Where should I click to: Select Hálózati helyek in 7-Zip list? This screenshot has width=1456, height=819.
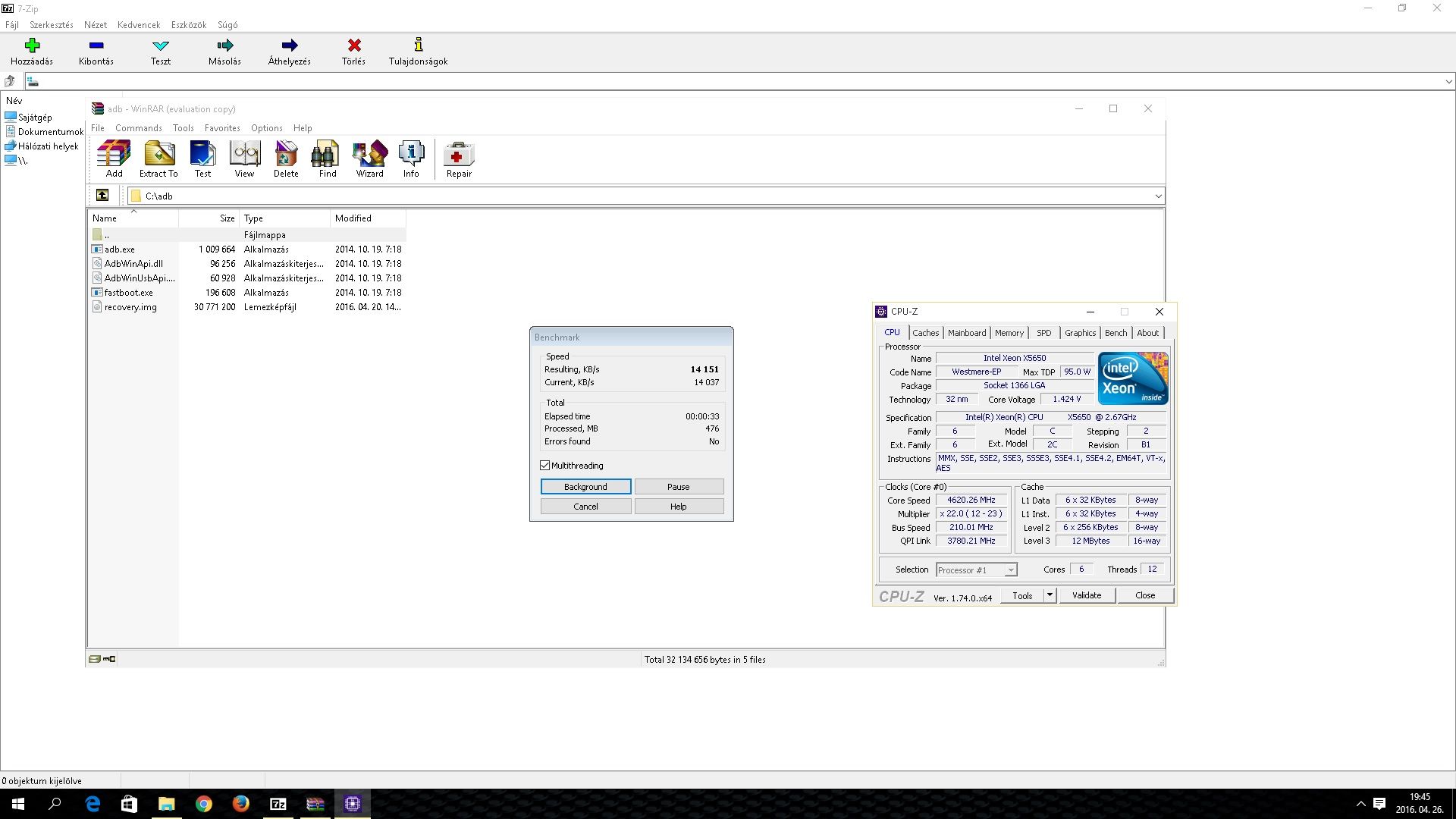click(x=48, y=146)
